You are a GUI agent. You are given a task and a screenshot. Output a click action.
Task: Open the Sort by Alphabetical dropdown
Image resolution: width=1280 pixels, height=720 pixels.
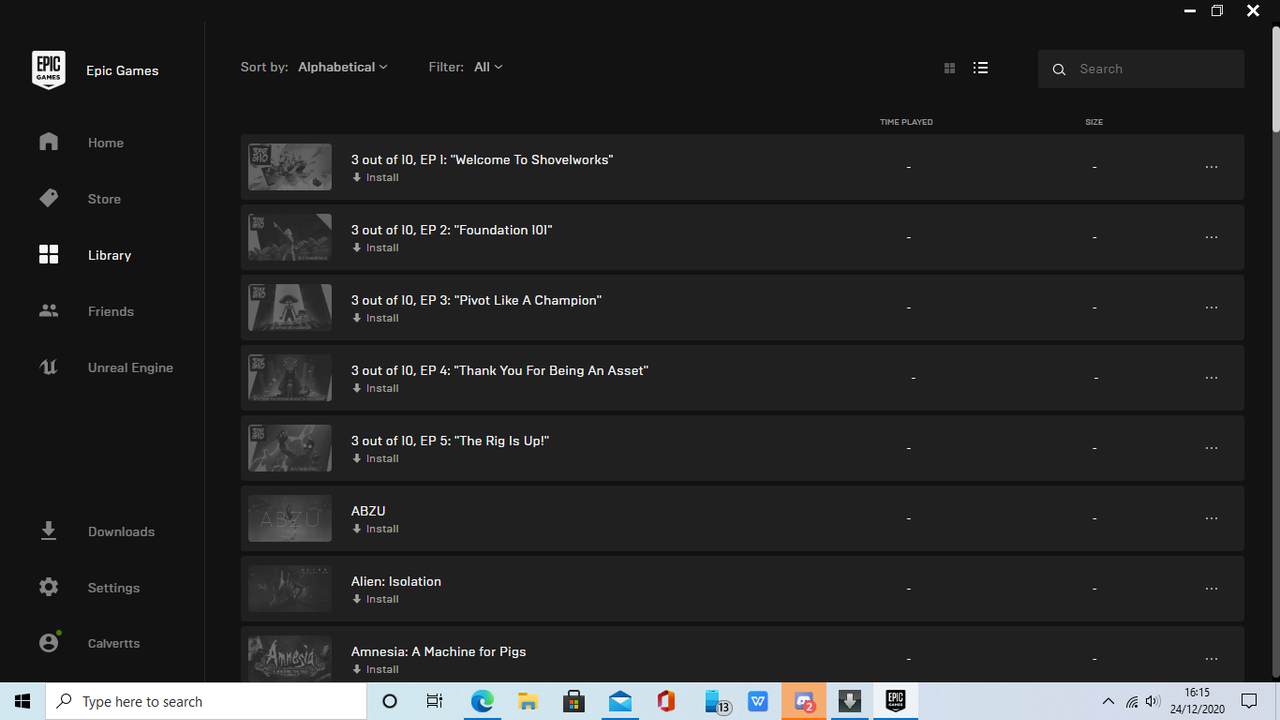tap(342, 67)
